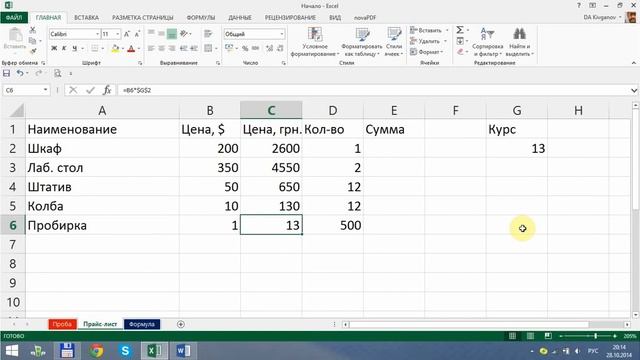Click the Undo arrow icon
Screen dimensions: 640x360
20,73
